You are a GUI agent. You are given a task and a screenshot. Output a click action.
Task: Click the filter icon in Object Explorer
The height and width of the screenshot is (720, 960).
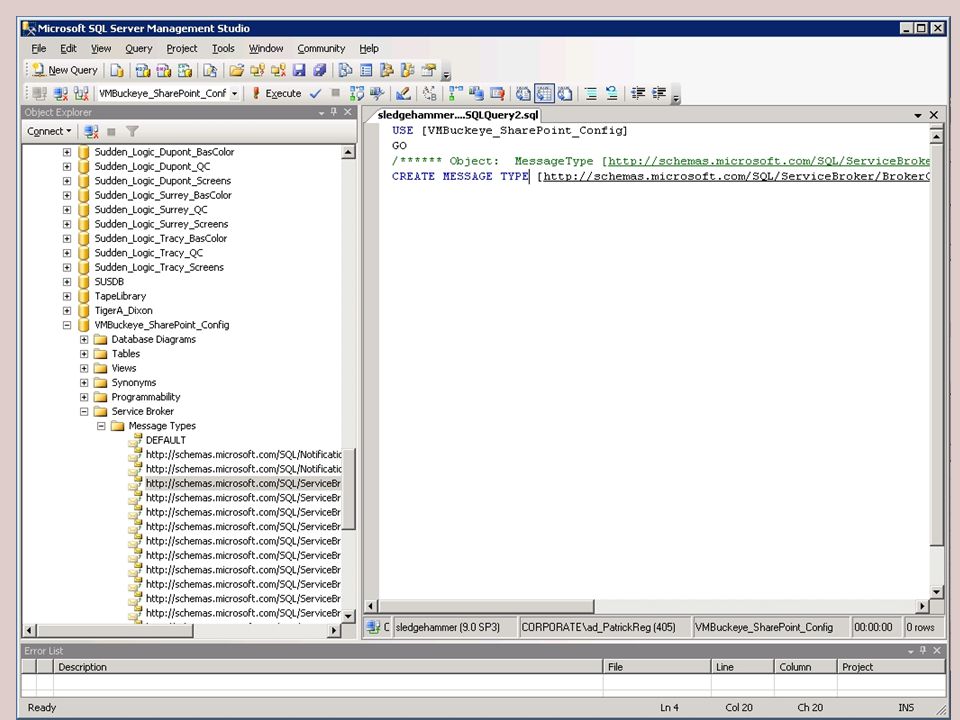[132, 131]
